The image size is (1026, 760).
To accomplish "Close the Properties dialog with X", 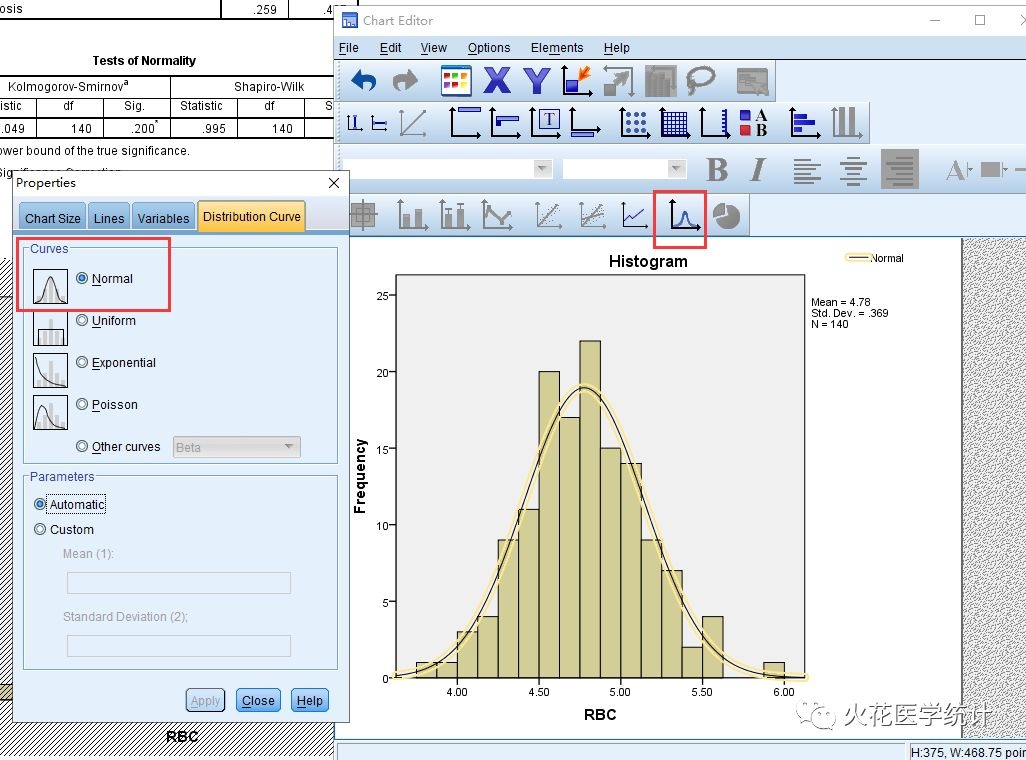I will click(334, 183).
